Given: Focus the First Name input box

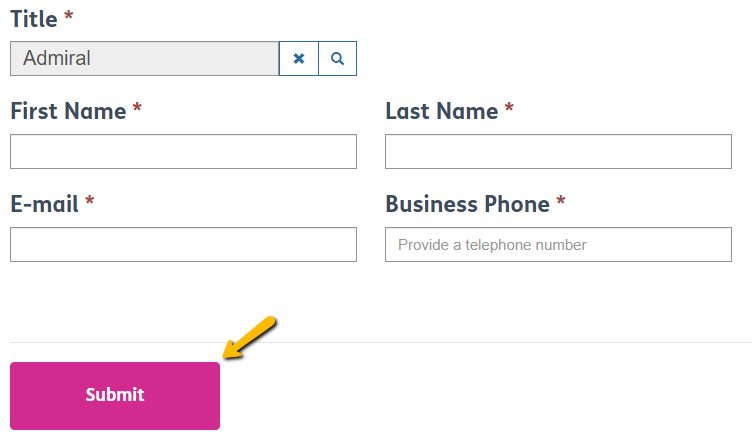Looking at the screenshot, I should (x=183, y=152).
